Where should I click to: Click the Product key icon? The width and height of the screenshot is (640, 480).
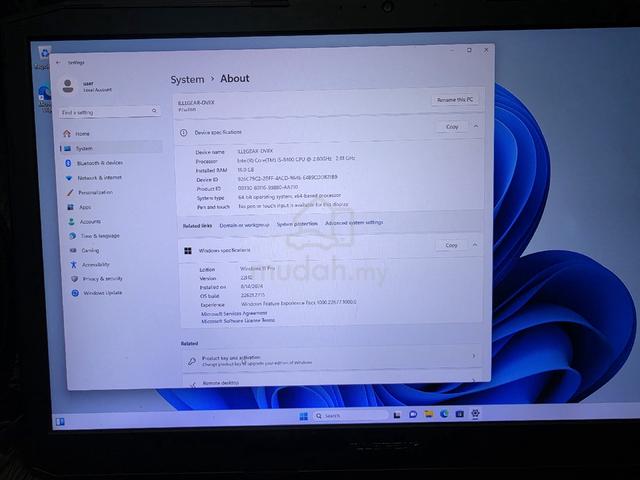click(x=192, y=361)
